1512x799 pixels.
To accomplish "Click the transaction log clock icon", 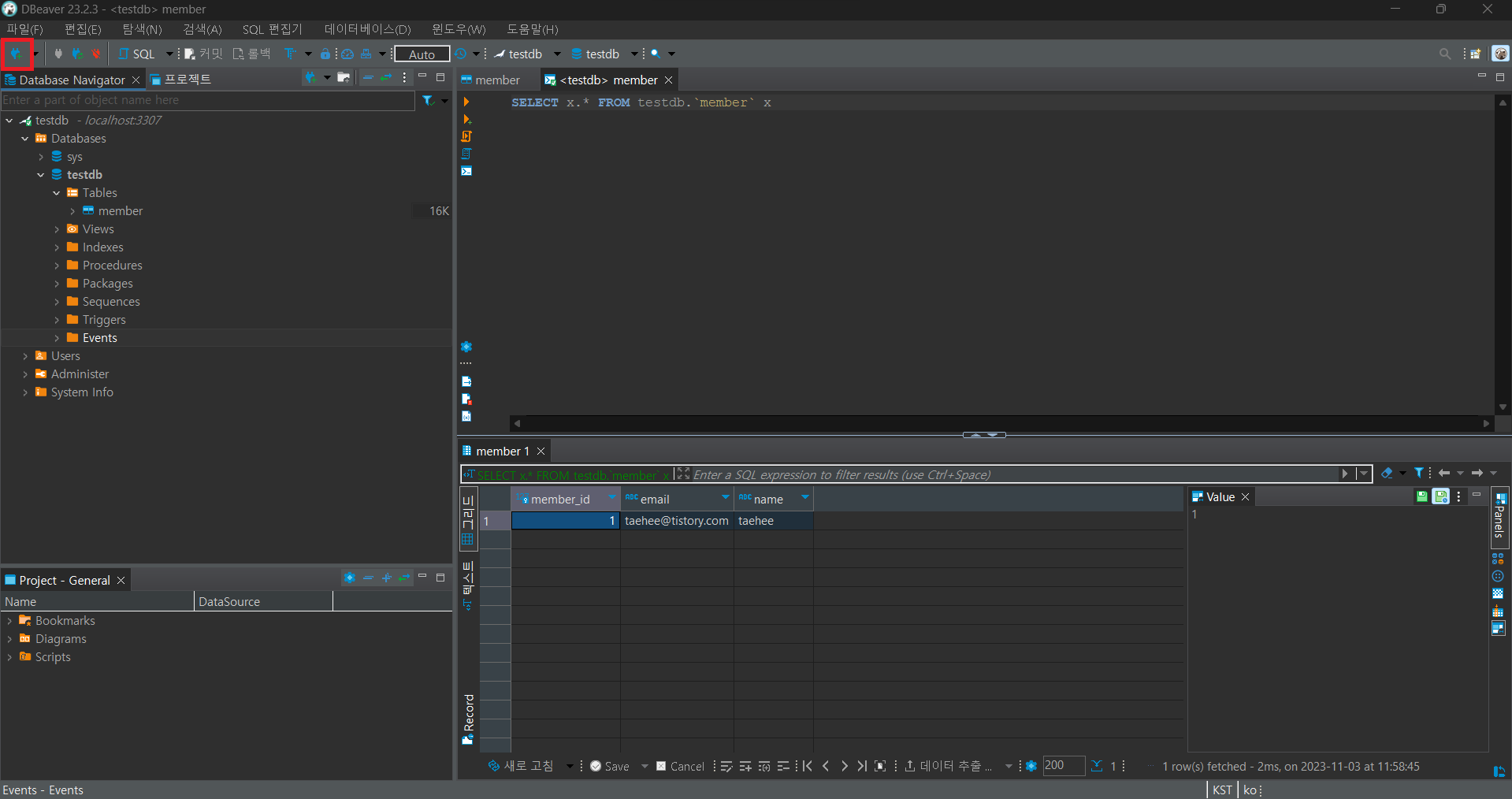I will [x=461, y=54].
